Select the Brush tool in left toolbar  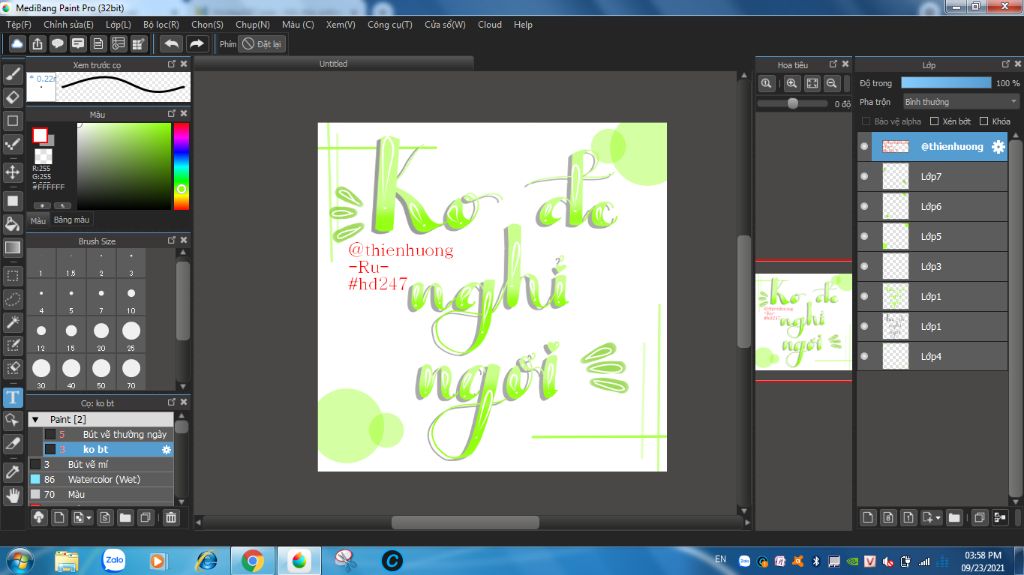(x=12, y=74)
